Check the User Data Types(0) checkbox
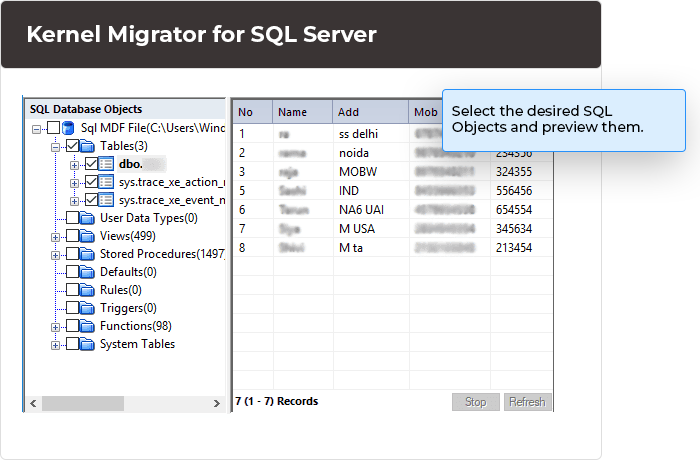 (72, 217)
